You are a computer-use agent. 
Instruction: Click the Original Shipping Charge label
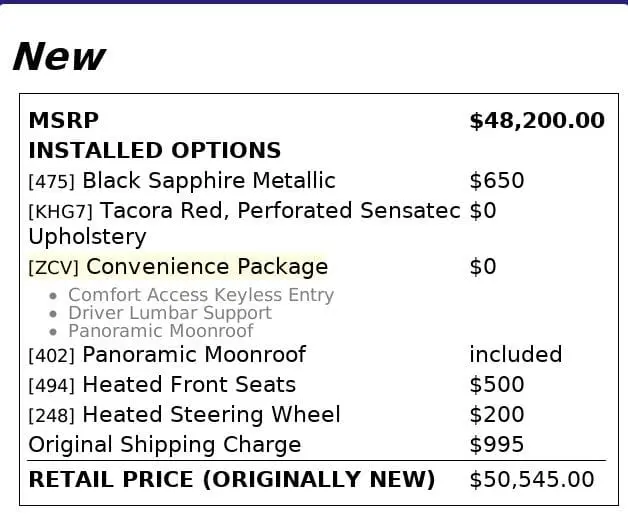click(x=164, y=445)
